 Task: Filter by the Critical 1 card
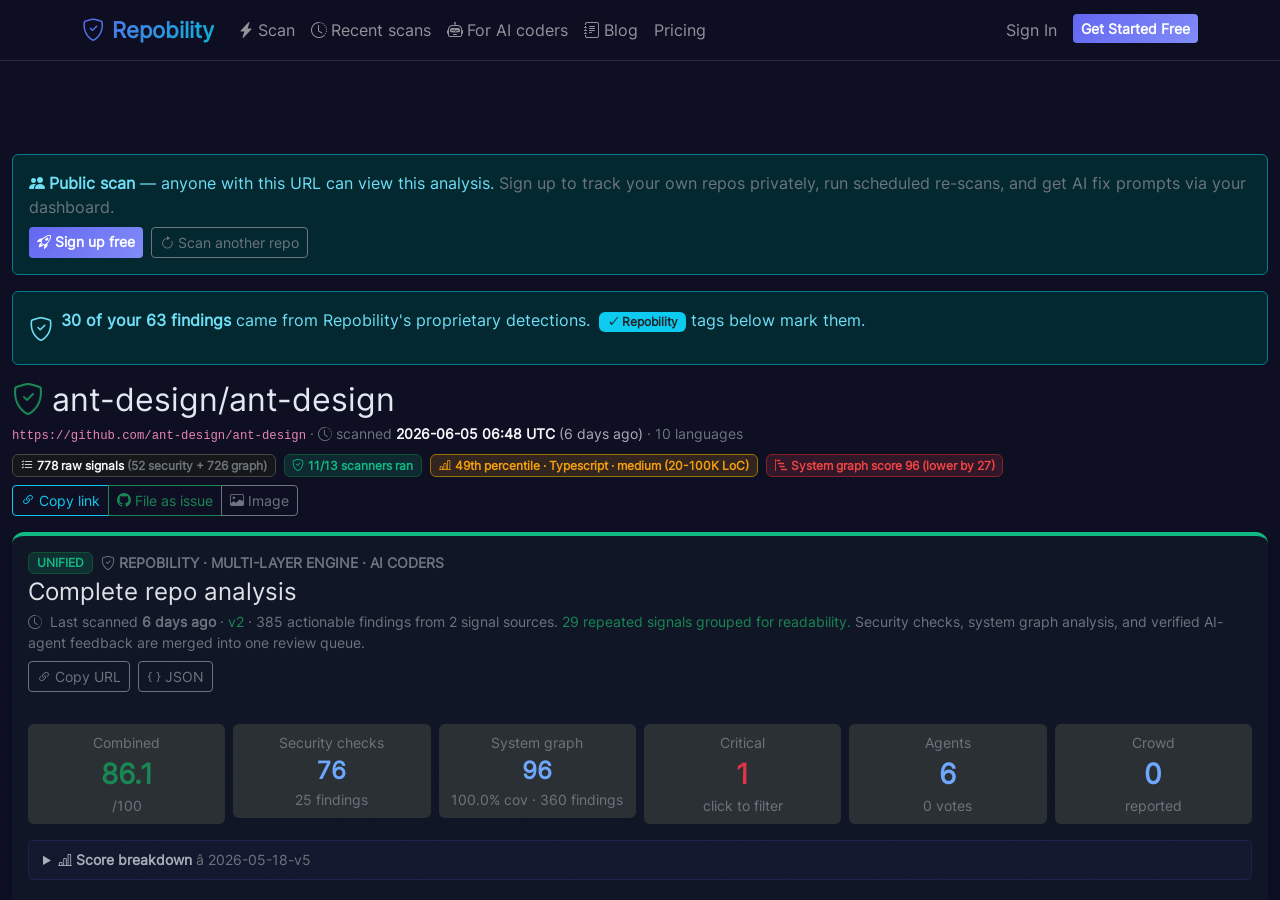point(742,774)
